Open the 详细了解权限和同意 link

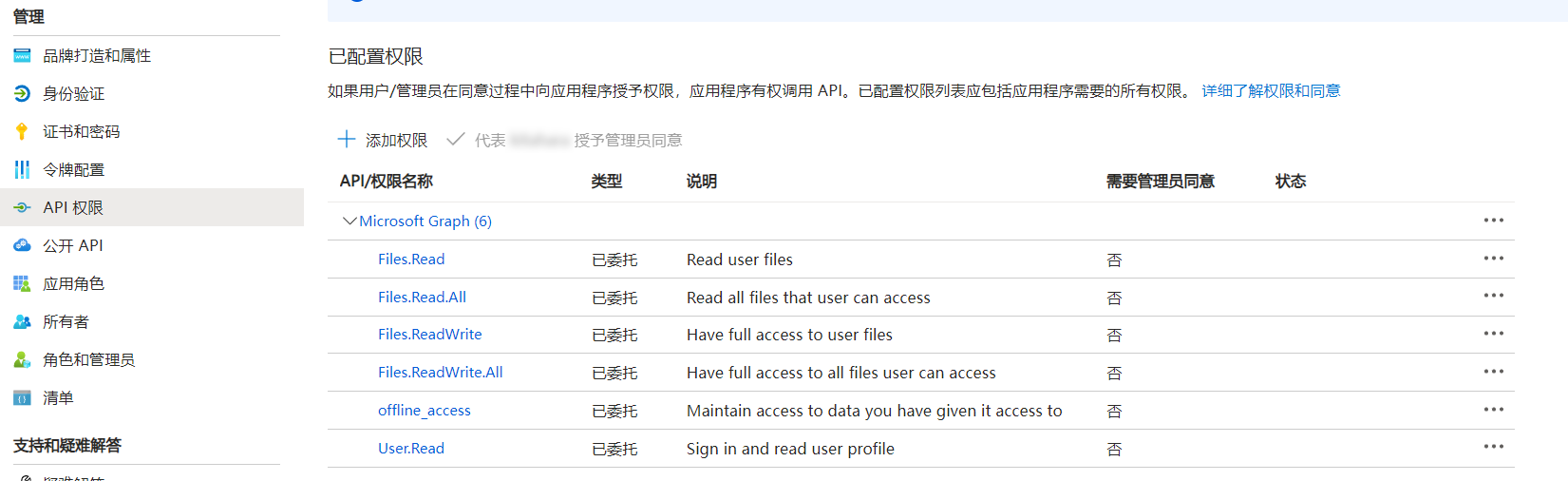point(1271,91)
